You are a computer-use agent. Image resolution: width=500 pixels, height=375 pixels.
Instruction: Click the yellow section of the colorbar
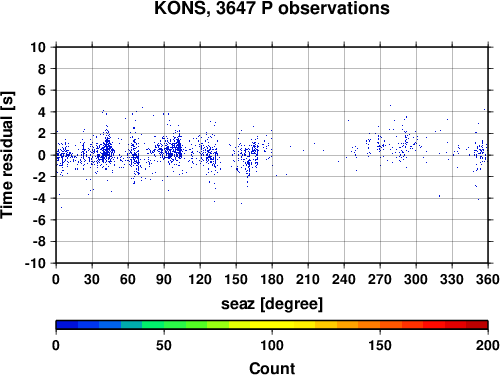272,325
